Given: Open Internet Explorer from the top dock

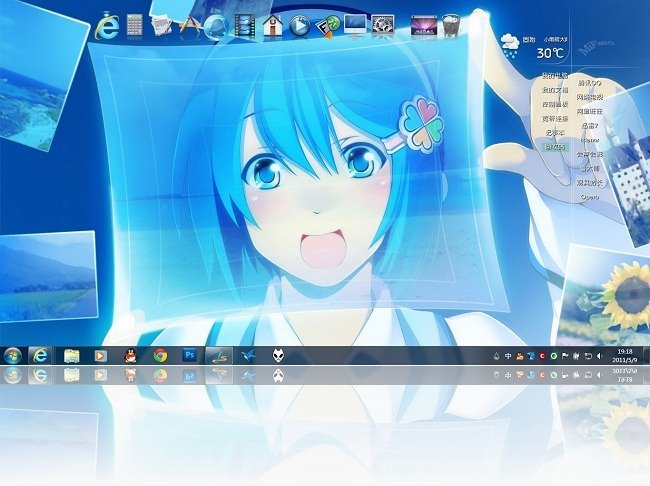Looking at the screenshot, I should [107, 26].
